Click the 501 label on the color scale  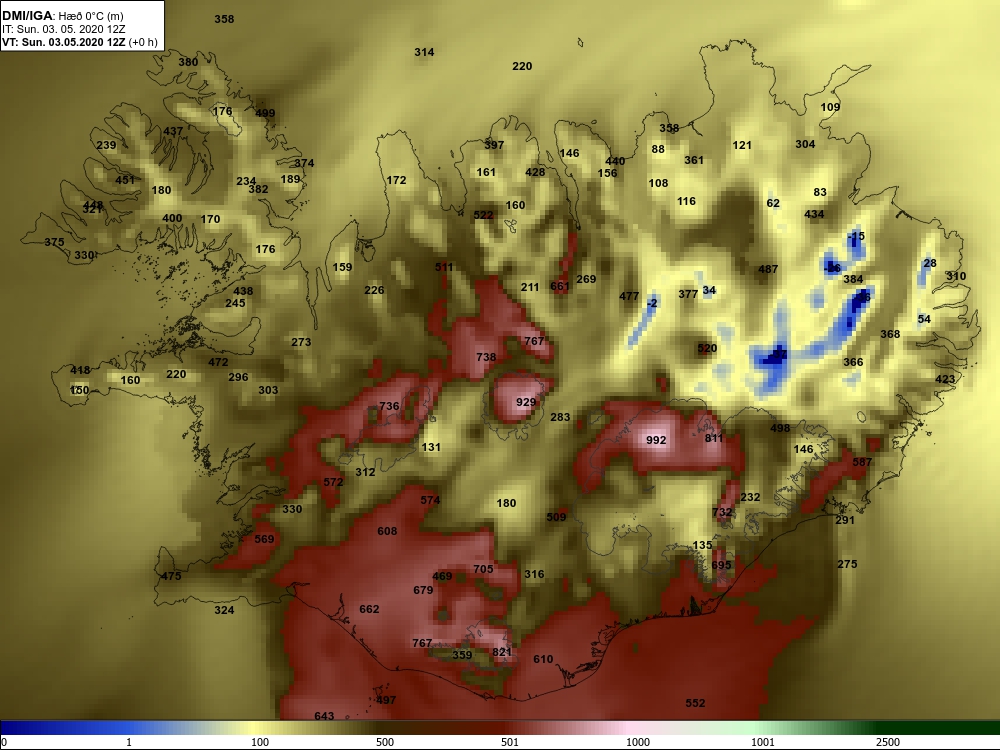tap(510, 742)
